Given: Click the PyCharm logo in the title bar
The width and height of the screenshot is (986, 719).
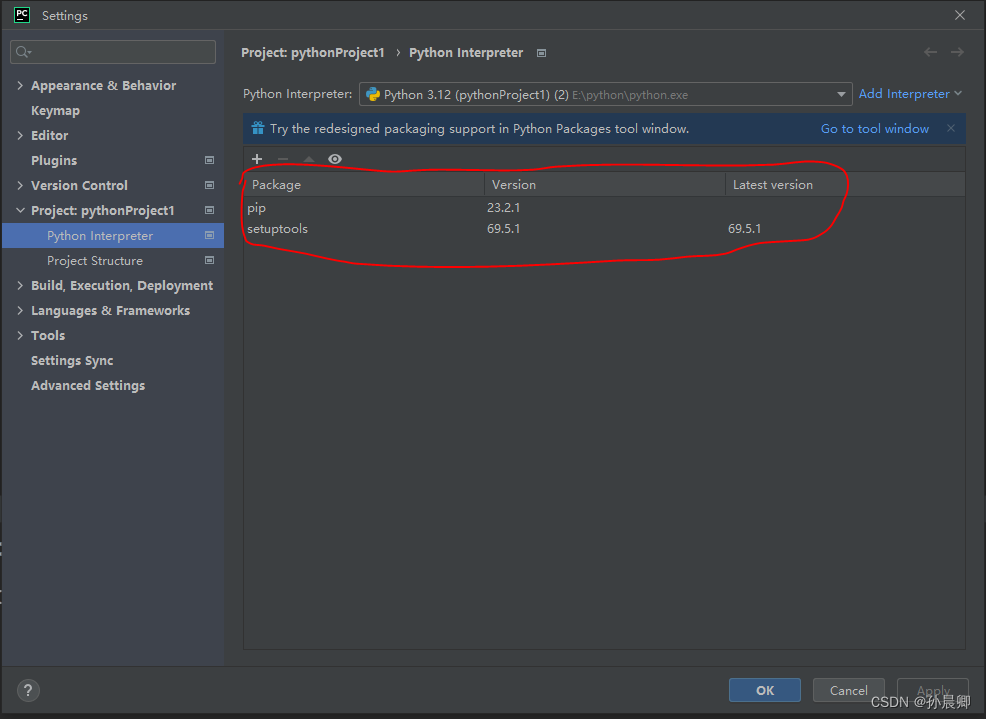Looking at the screenshot, I should (x=22, y=15).
